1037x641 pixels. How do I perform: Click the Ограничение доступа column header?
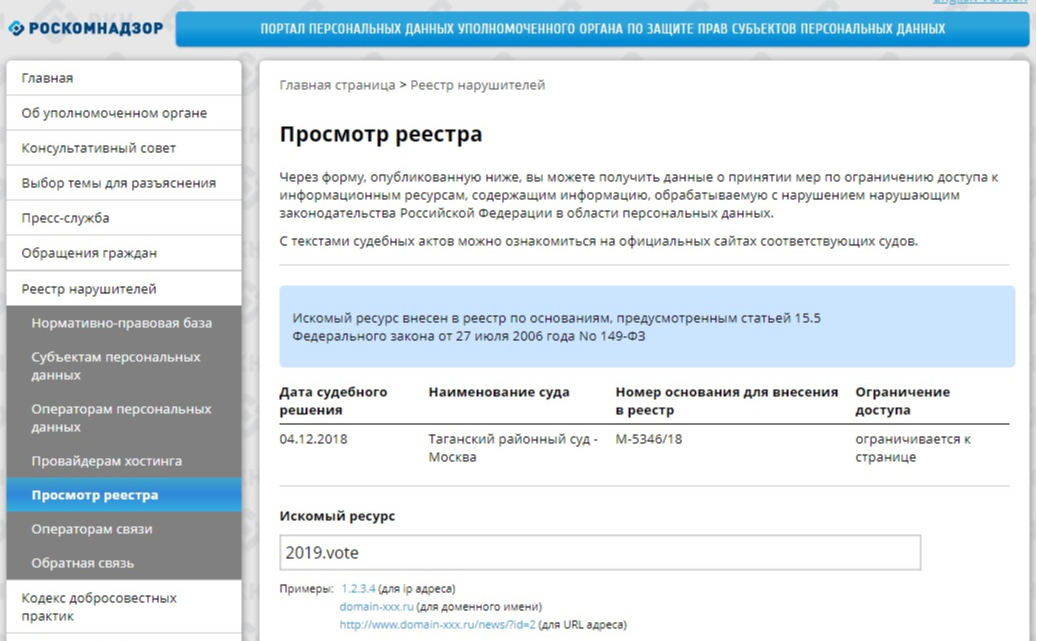pos(903,401)
